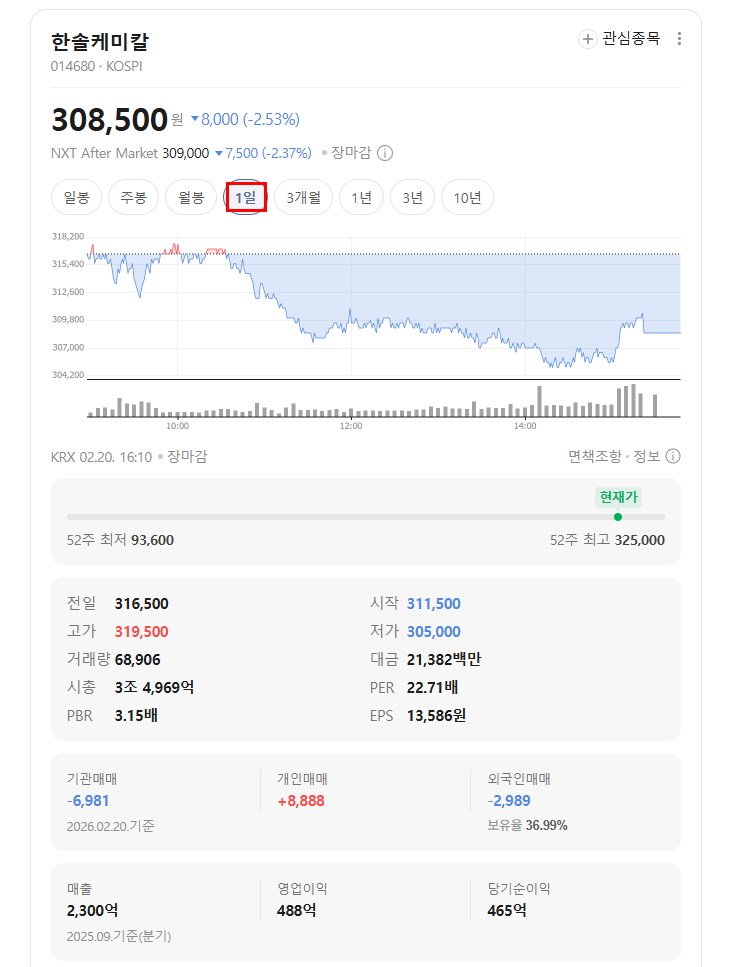
Task: Click the PER 22.71배 value
Action: click(x=432, y=688)
